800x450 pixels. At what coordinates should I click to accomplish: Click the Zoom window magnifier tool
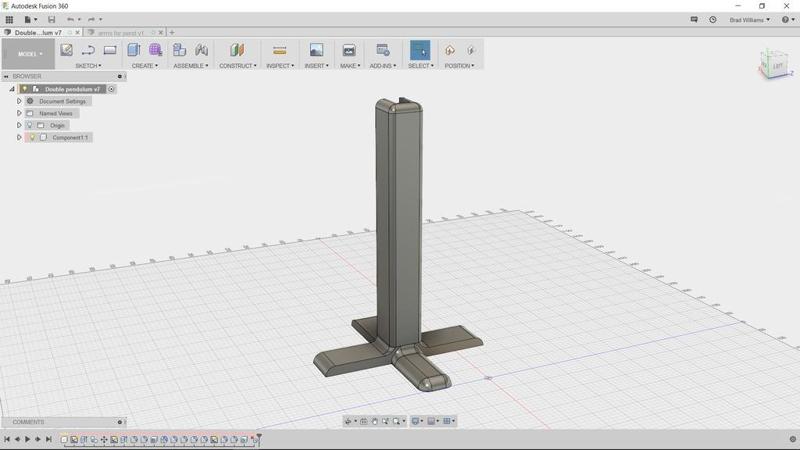tap(396, 421)
